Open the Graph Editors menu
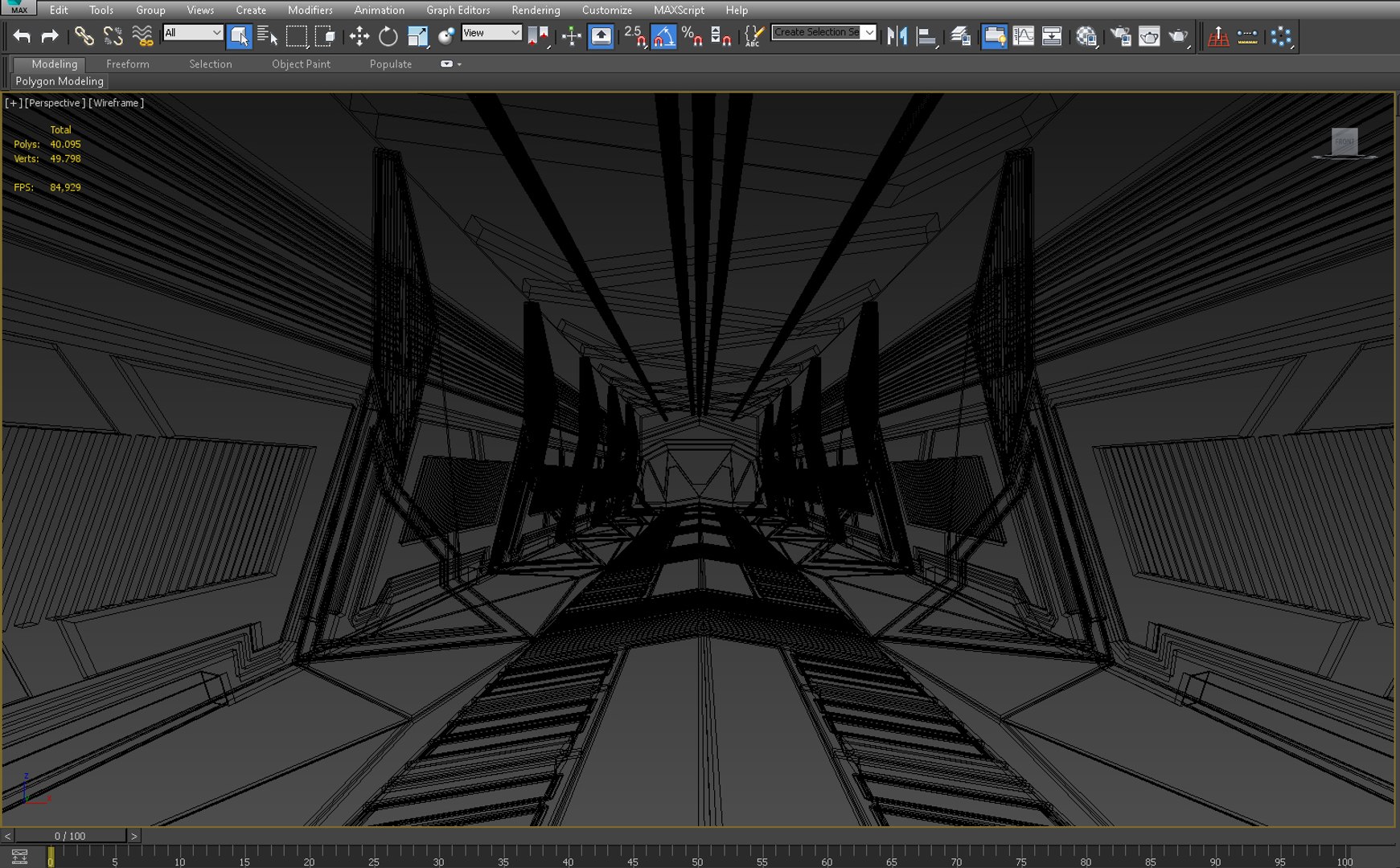1400x868 pixels. point(458,10)
